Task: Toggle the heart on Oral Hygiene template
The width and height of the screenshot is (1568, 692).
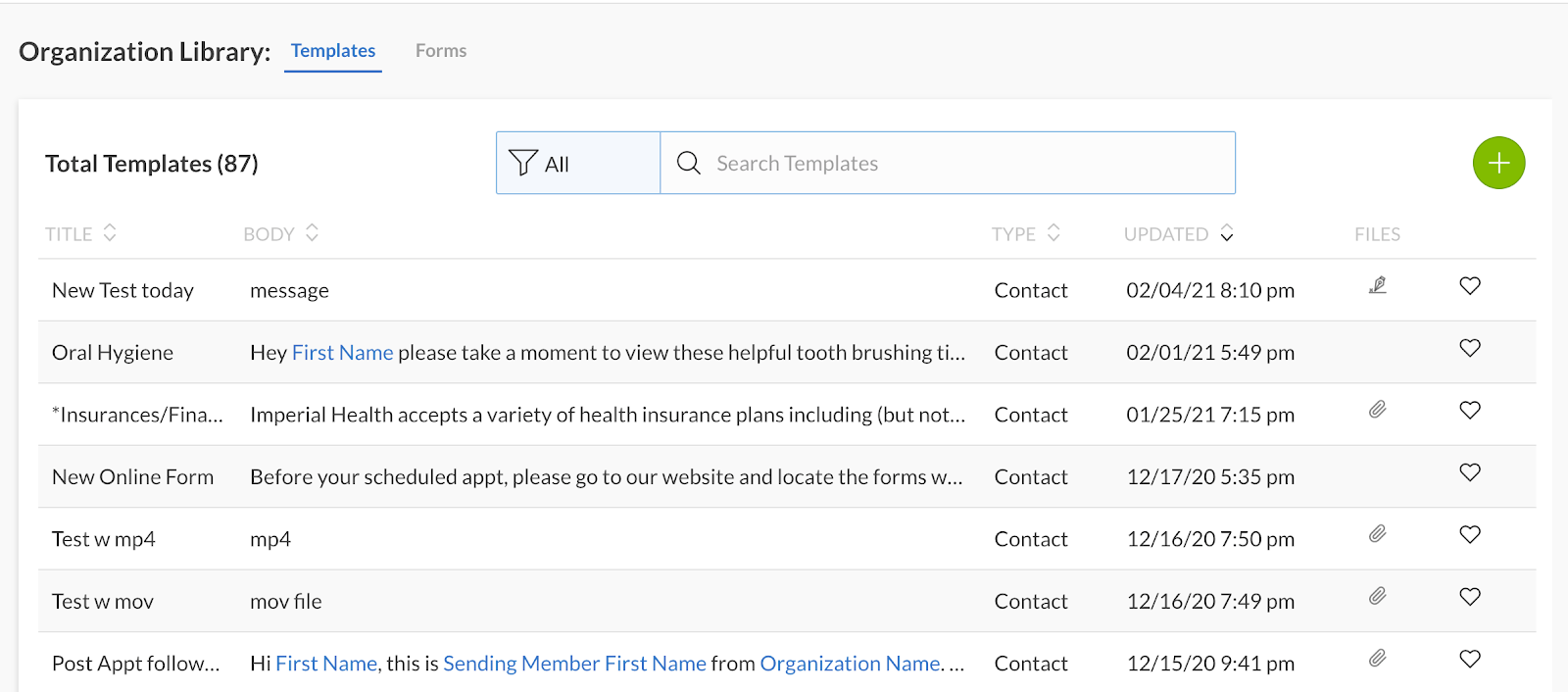Action: click(x=1469, y=348)
